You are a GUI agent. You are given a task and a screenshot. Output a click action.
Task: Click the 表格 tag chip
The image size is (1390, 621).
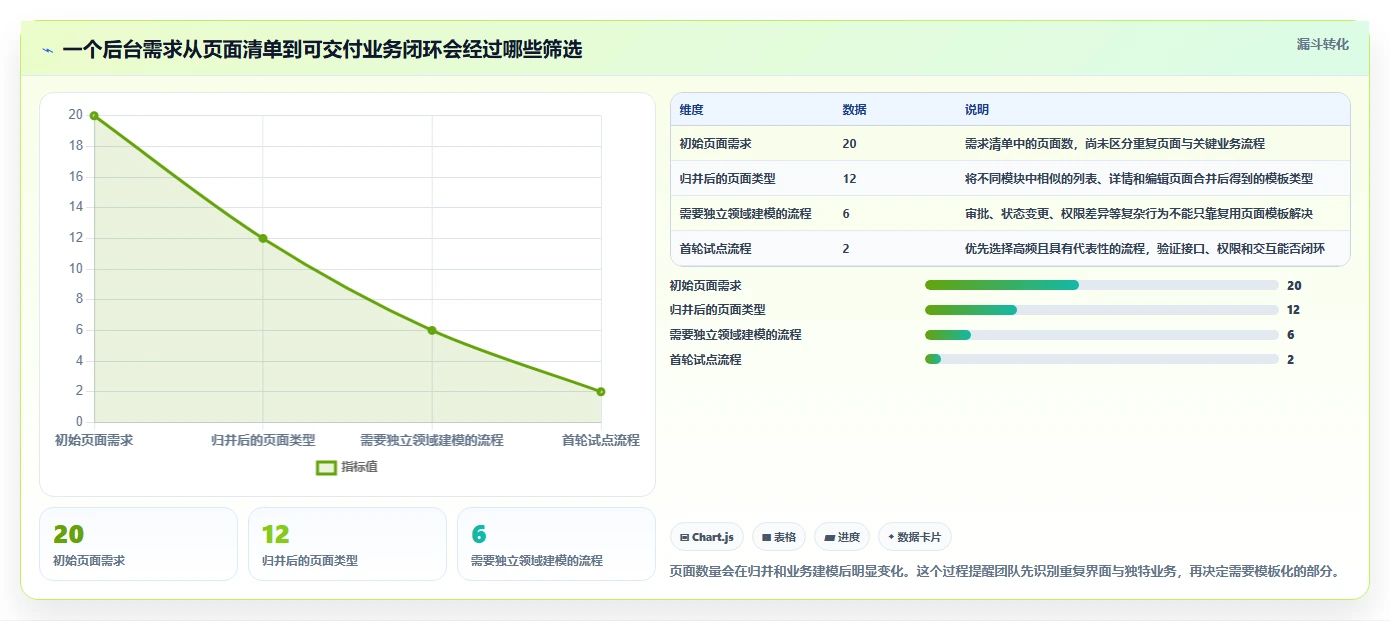click(779, 537)
